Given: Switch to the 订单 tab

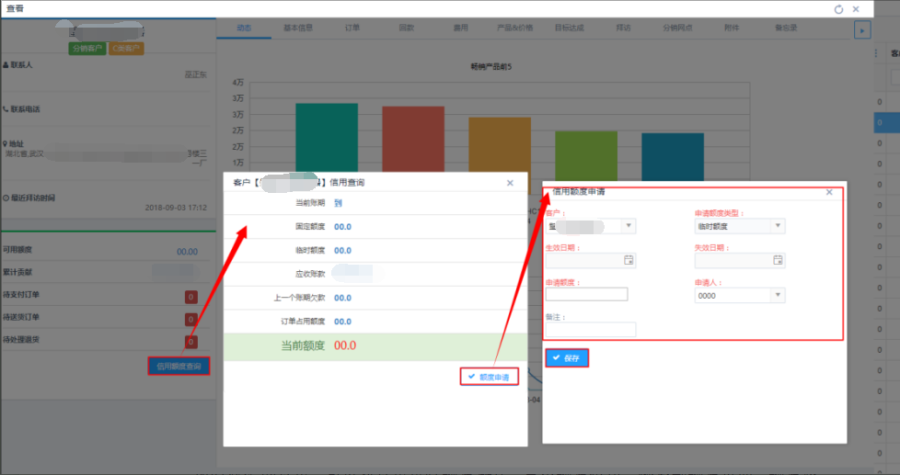Looking at the screenshot, I should [351, 28].
